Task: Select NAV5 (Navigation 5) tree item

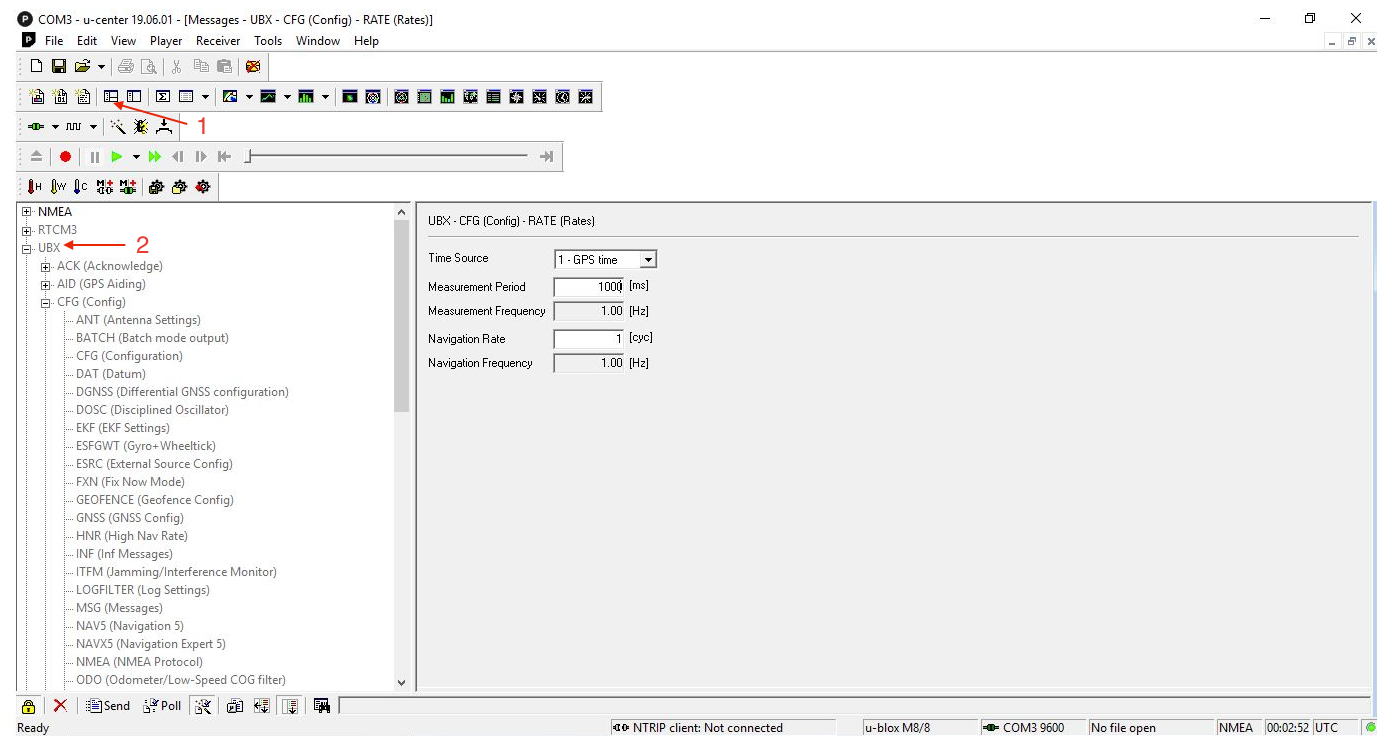Action: 130,626
